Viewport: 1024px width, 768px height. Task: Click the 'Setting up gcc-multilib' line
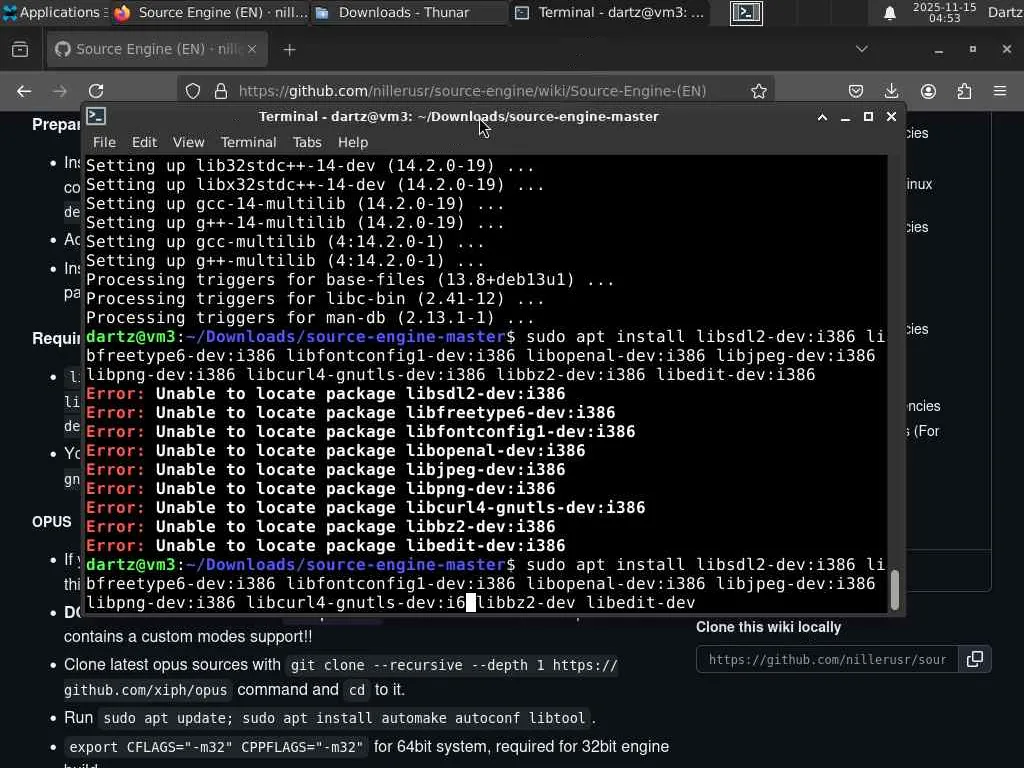(x=285, y=242)
